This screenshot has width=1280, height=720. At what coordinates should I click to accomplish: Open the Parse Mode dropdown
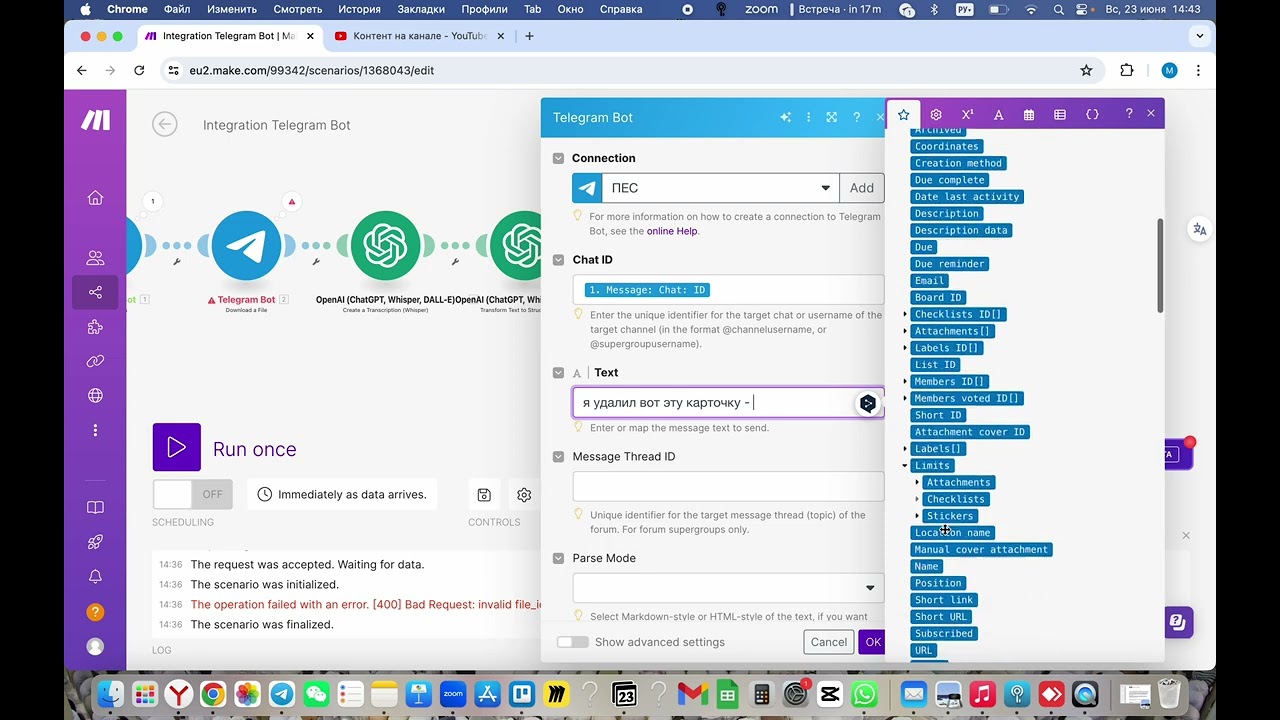(x=728, y=588)
